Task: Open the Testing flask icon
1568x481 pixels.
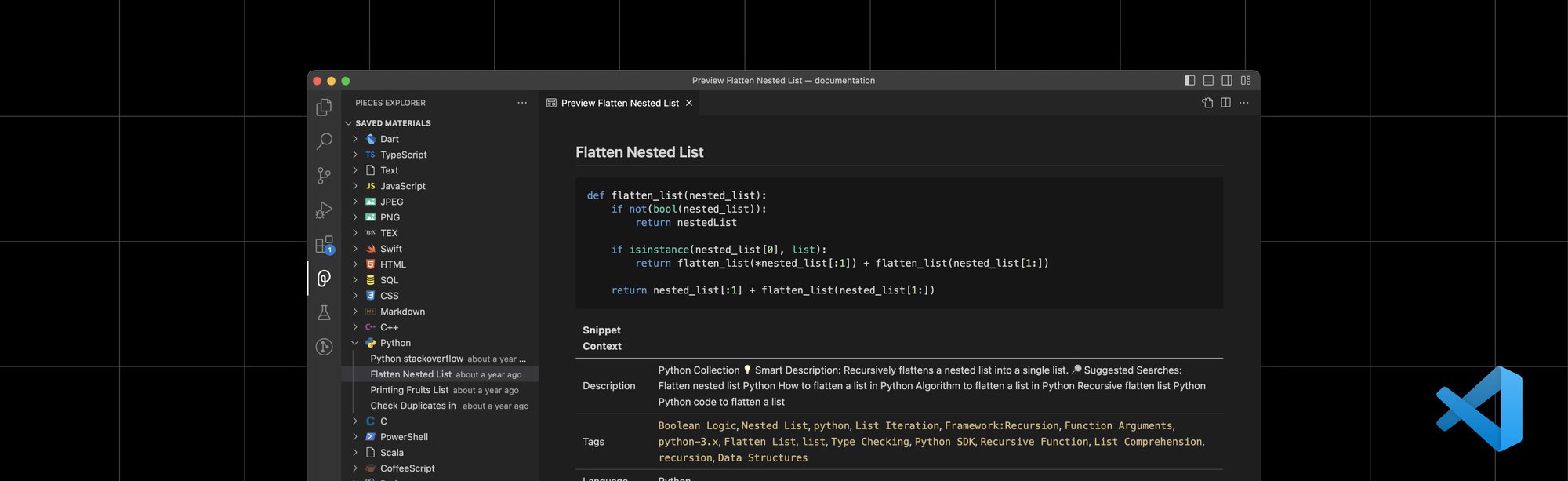Action: (x=324, y=313)
